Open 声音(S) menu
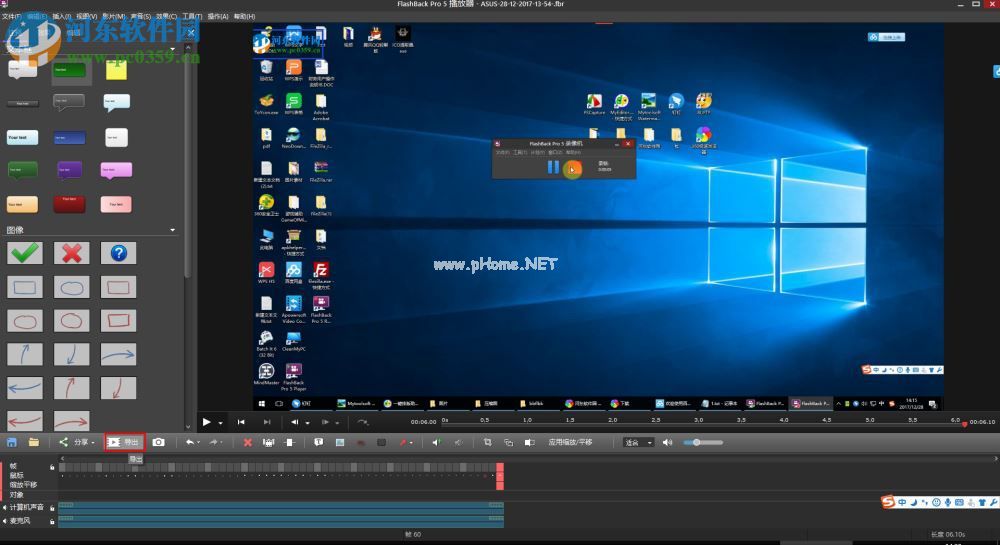Image resolution: width=1000 pixels, height=545 pixels. (140, 16)
